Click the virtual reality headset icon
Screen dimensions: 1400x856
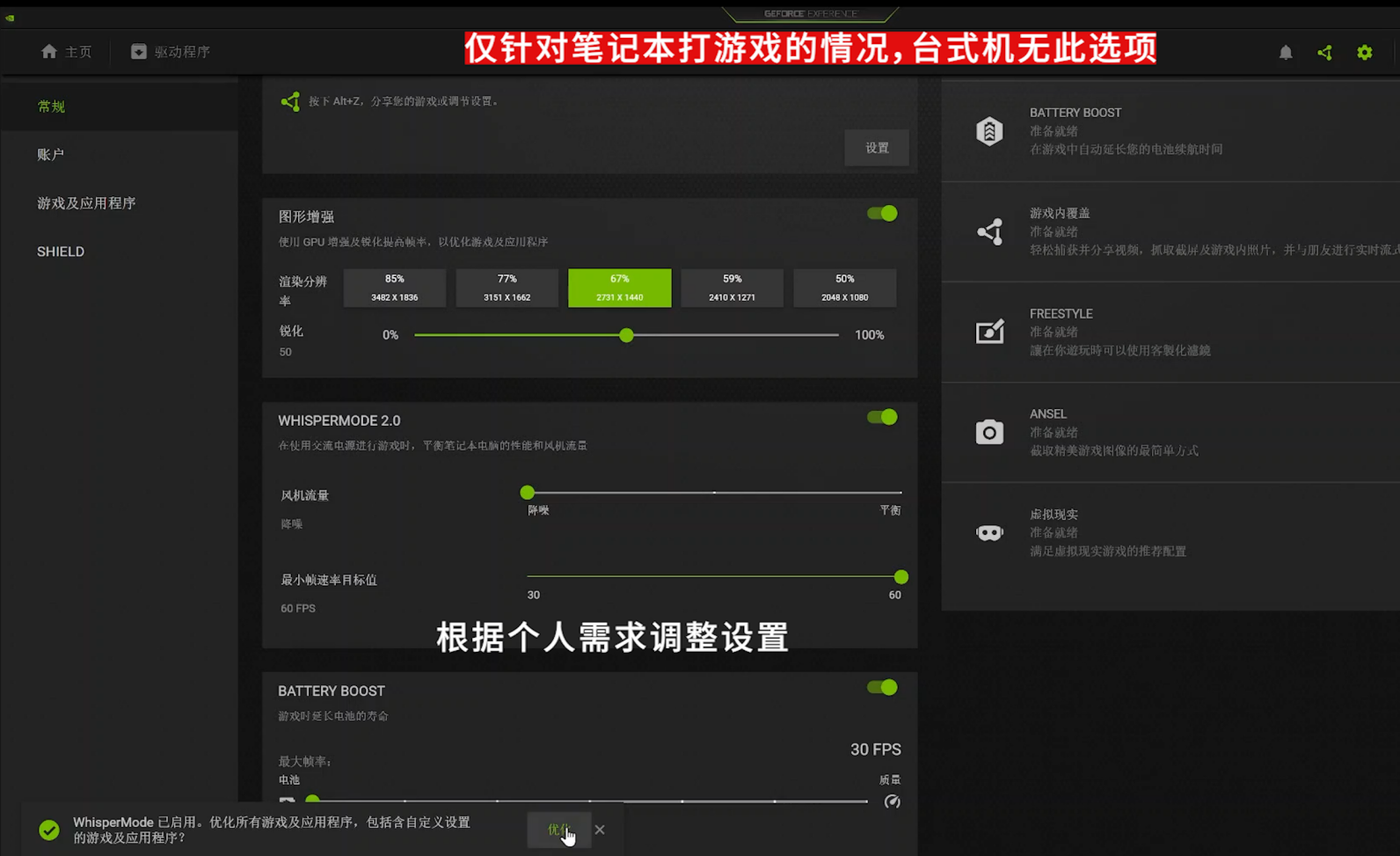[989, 532]
